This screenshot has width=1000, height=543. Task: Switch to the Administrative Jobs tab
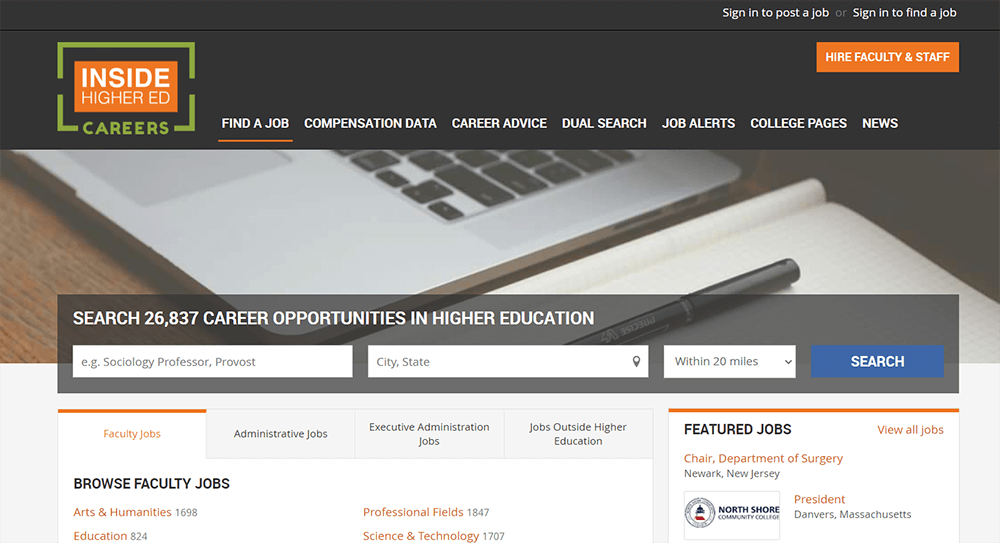280,434
